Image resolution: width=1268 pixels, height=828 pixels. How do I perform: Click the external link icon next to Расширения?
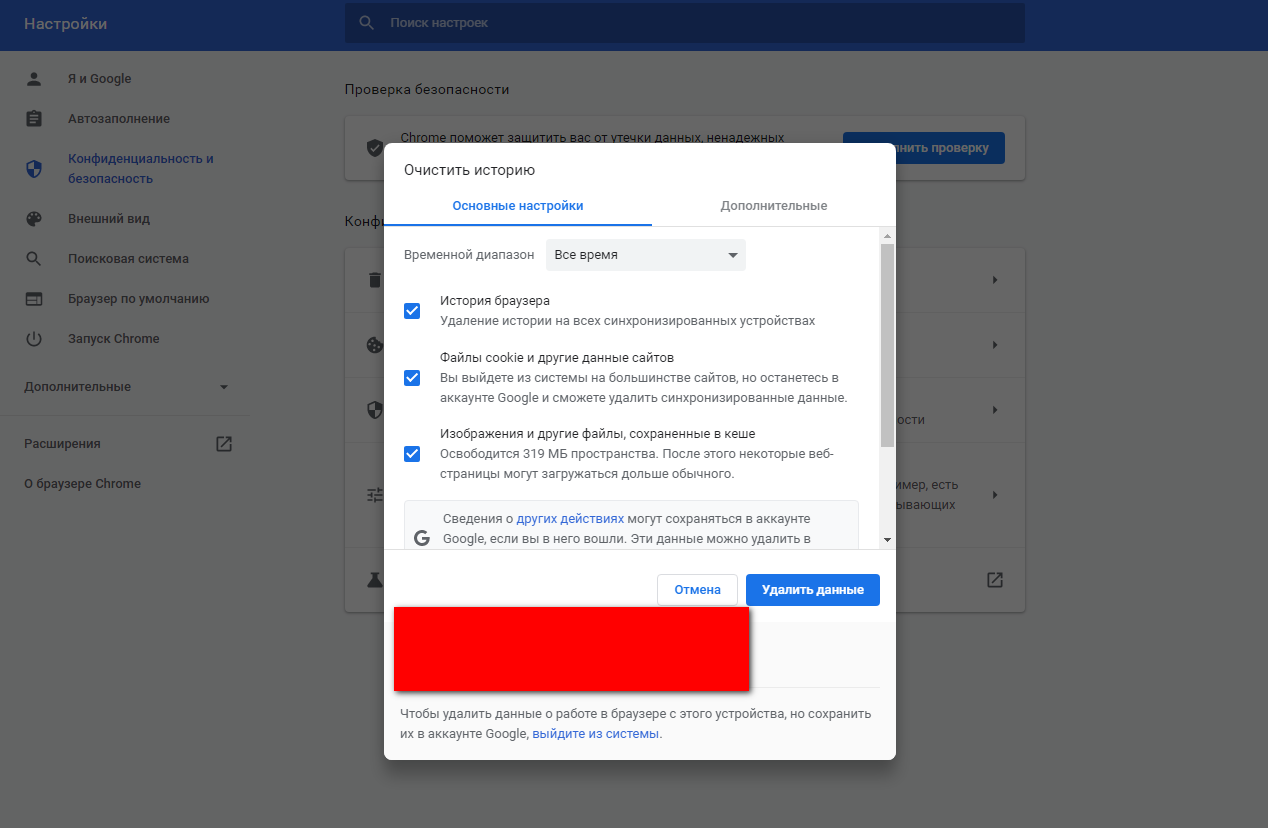(x=224, y=444)
